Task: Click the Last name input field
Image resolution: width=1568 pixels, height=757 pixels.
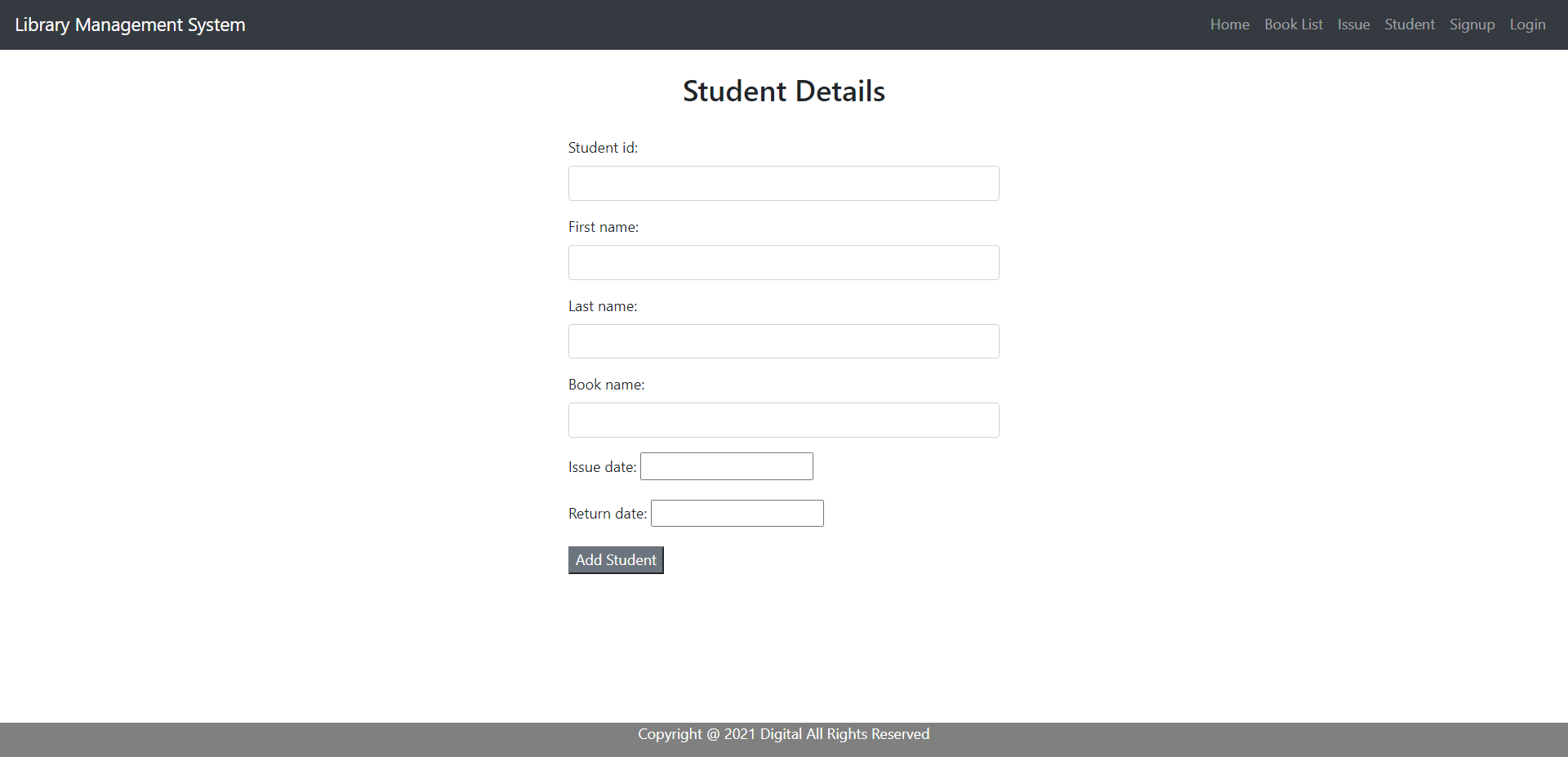Action: pos(782,341)
